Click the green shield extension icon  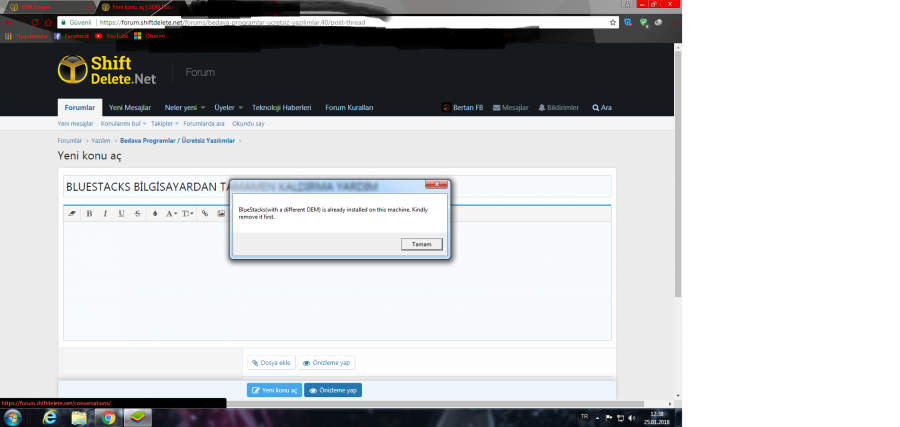click(643, 22)
